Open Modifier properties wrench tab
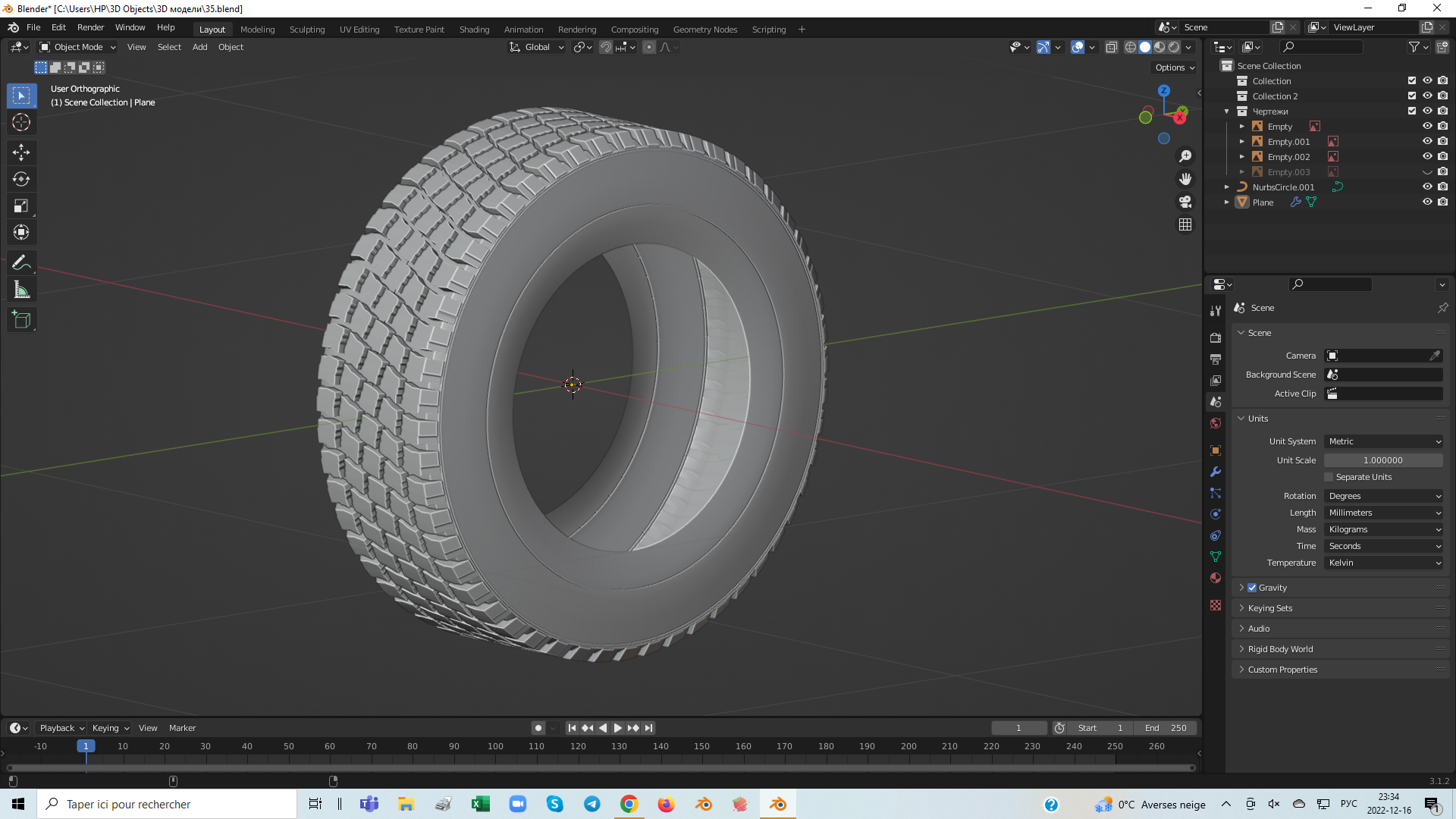This screenshot has width=1456, height=819. (x=1216, y=472)
